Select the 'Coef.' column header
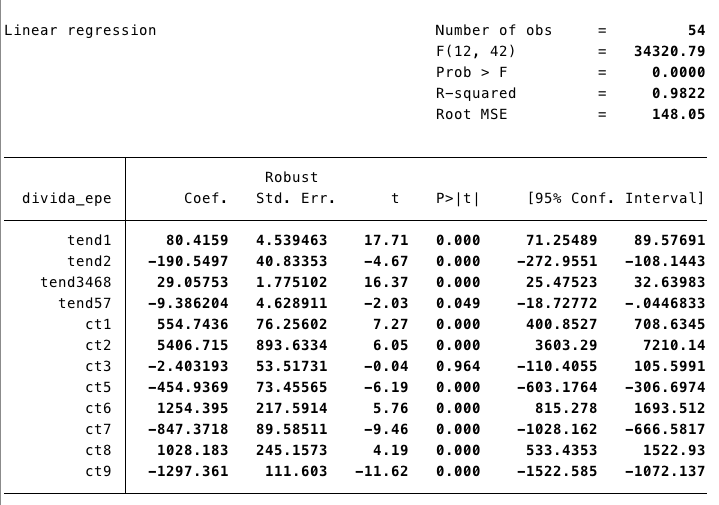 point(206,198)
